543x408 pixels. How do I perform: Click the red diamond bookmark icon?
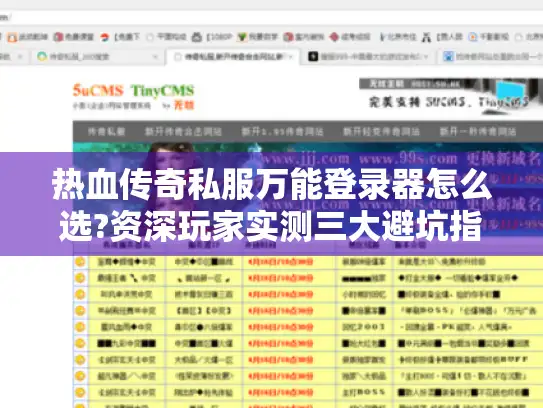(x=334, y=37)
